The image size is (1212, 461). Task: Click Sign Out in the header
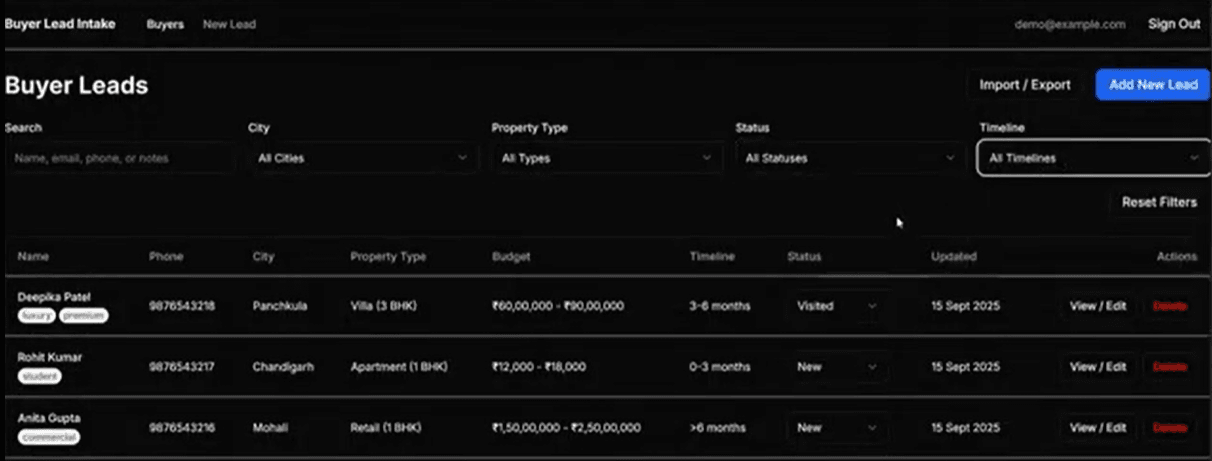[x=1173, y=24]
